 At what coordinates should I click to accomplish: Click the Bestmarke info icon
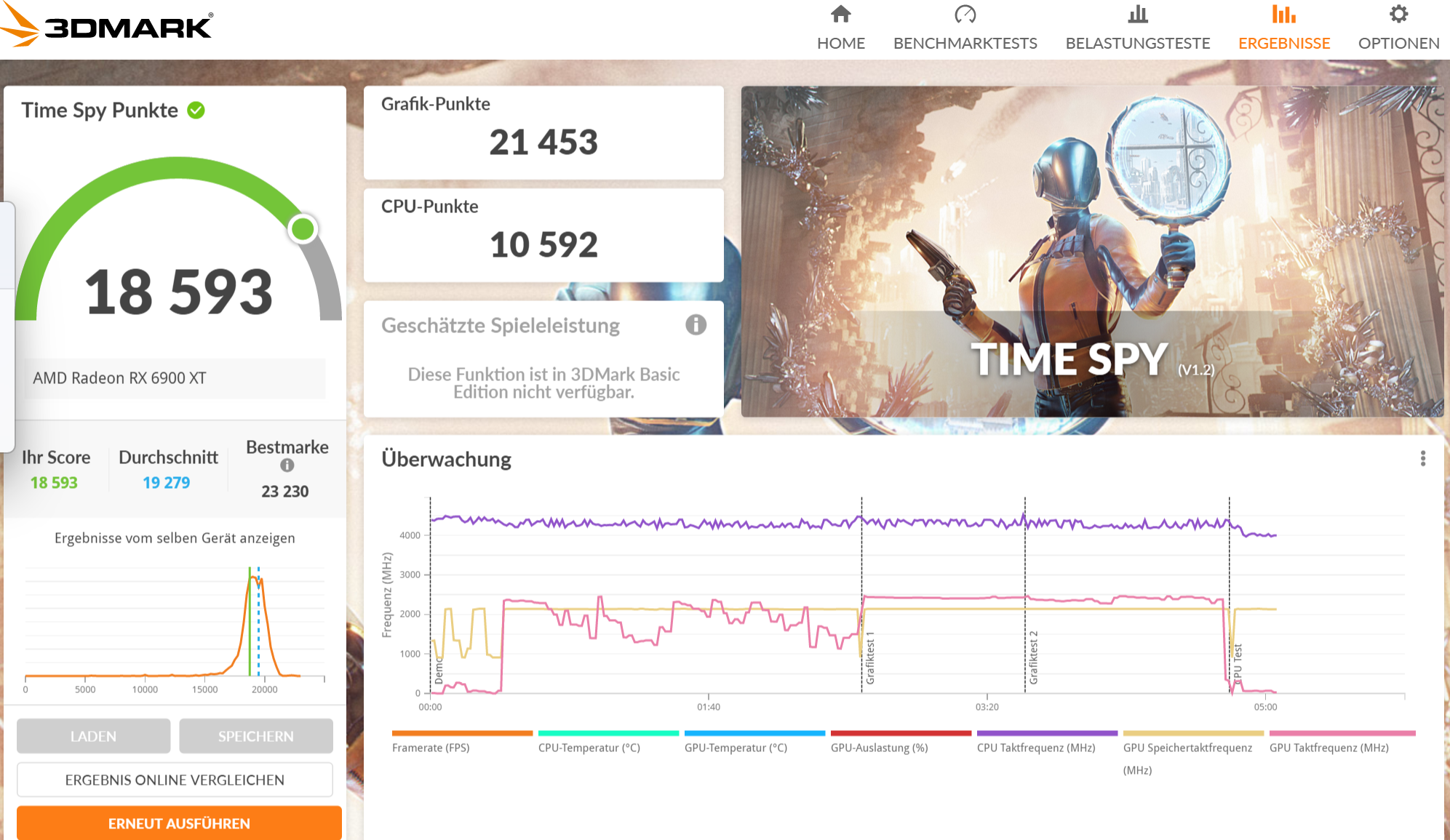point(287,465)
